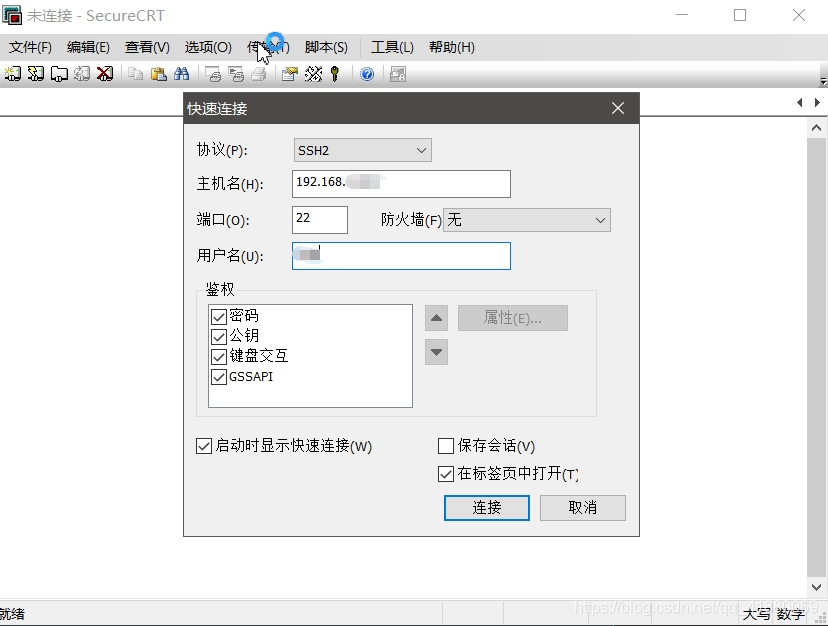This screenshot has height=626, width=828.
Task: Click the 数字 status bar indicator
Action: [790, 614]
